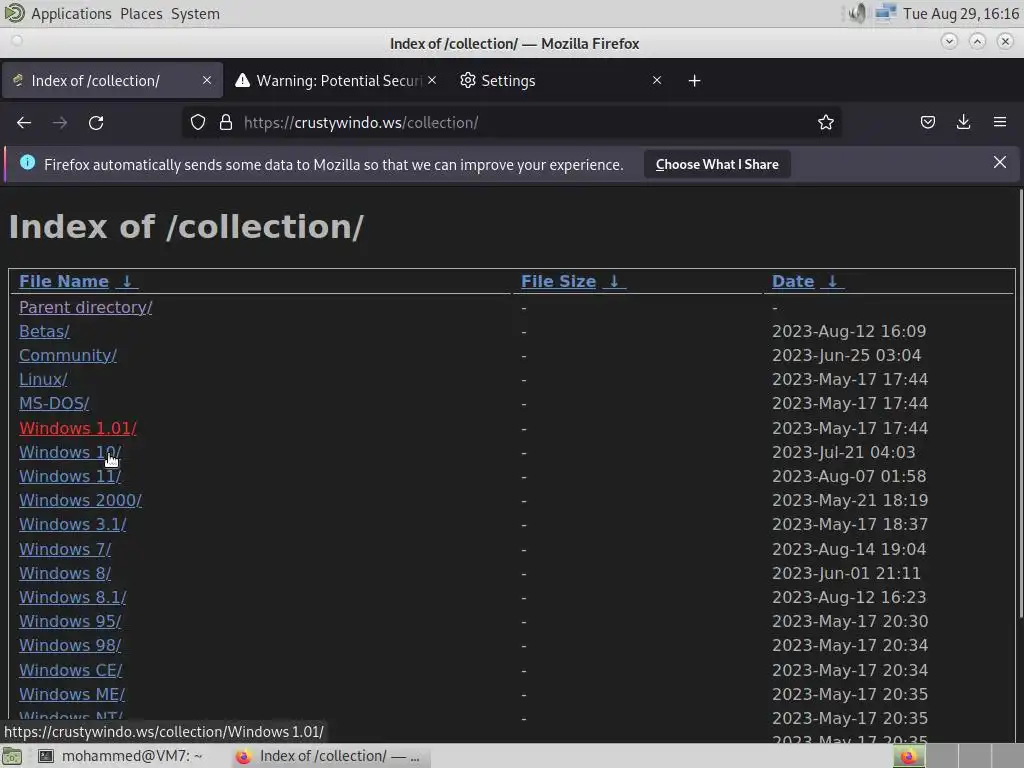This screenshot has height=768, width=1024.
Task: Open the Windows 95/ folder
Action: tap(70, 622)
